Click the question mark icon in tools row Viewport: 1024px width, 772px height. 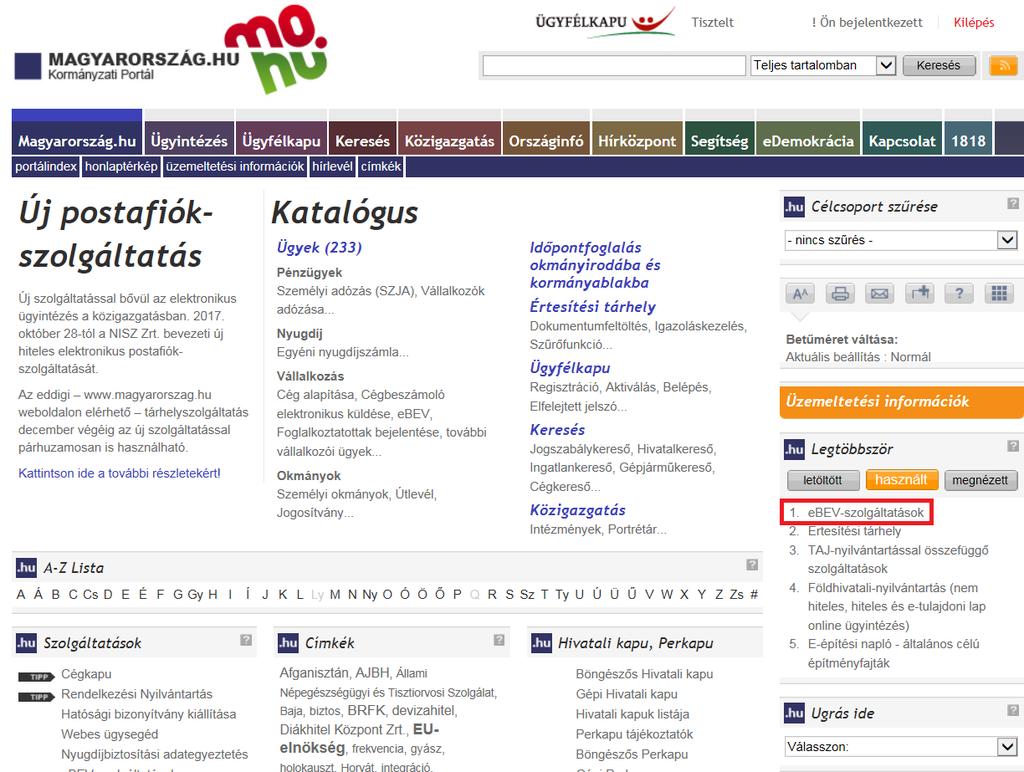click(959, 294)
